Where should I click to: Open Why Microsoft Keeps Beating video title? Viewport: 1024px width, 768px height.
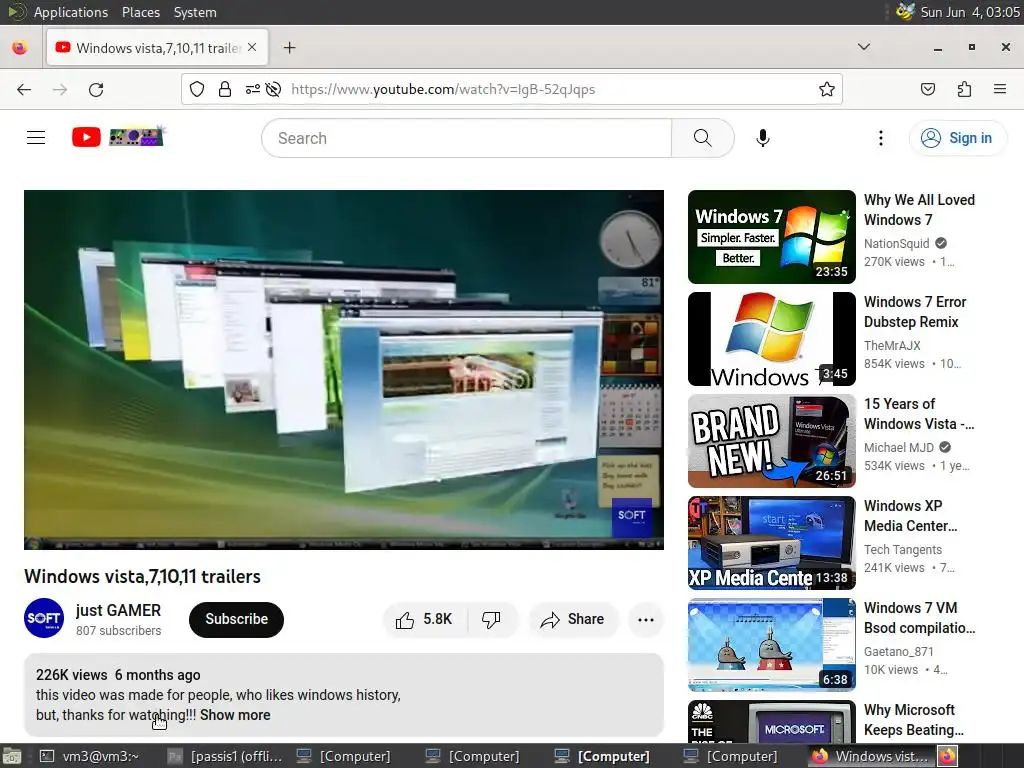(x=914, y=720)
